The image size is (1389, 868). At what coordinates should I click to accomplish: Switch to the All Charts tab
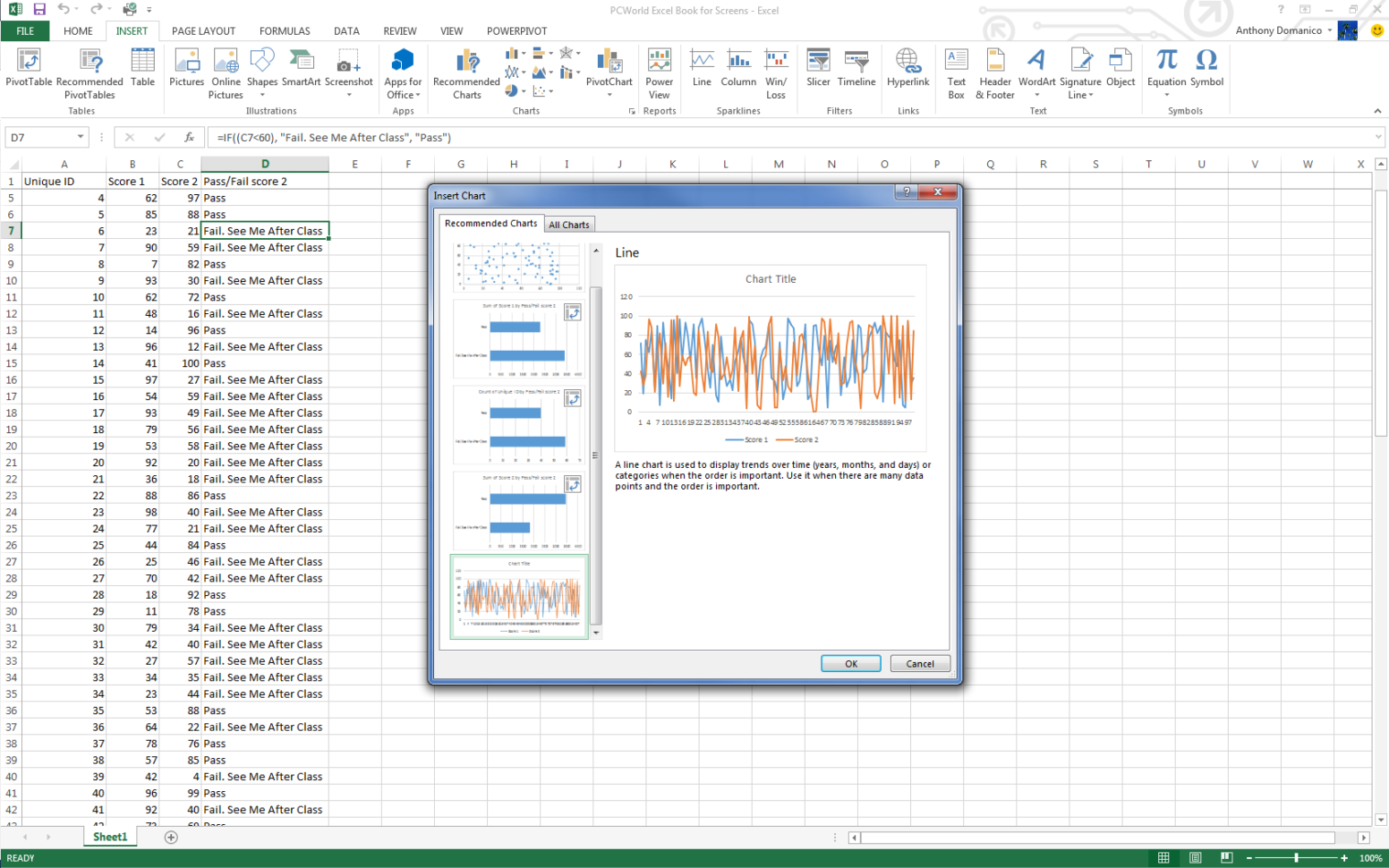tap(569, 224)
